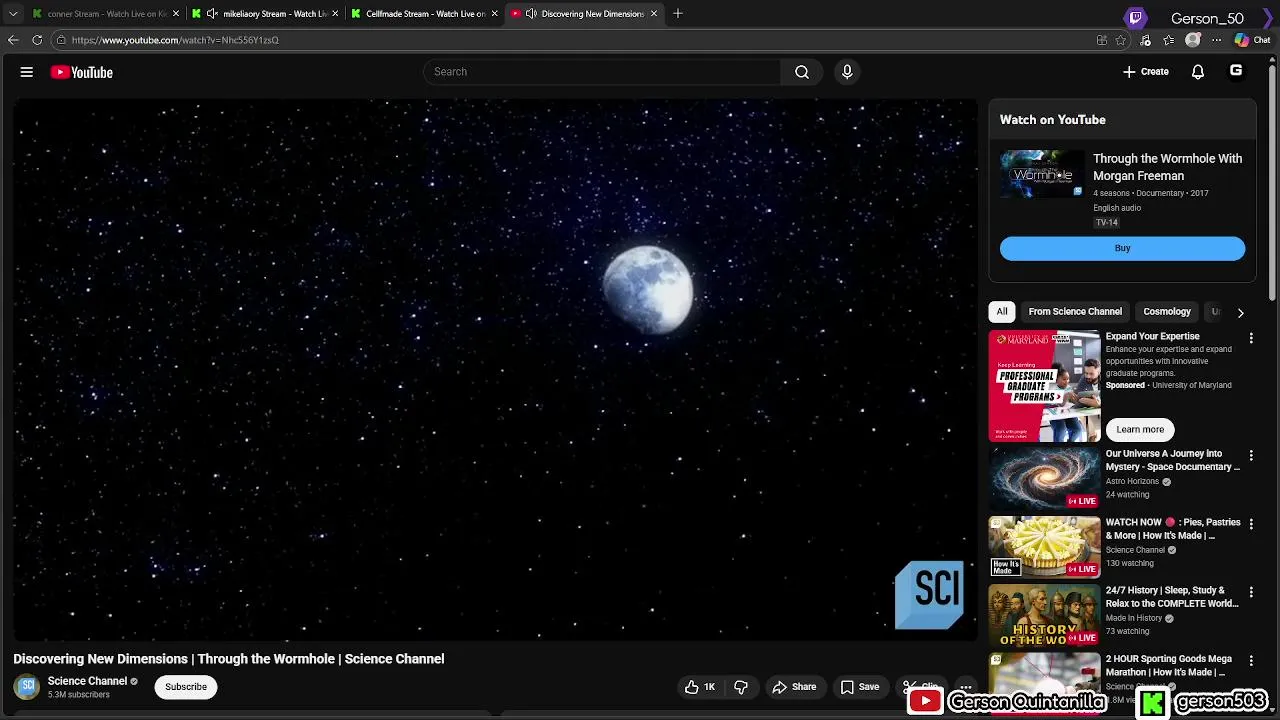Click the blue Buy button
The image size is (1280, 720).
1122,248
